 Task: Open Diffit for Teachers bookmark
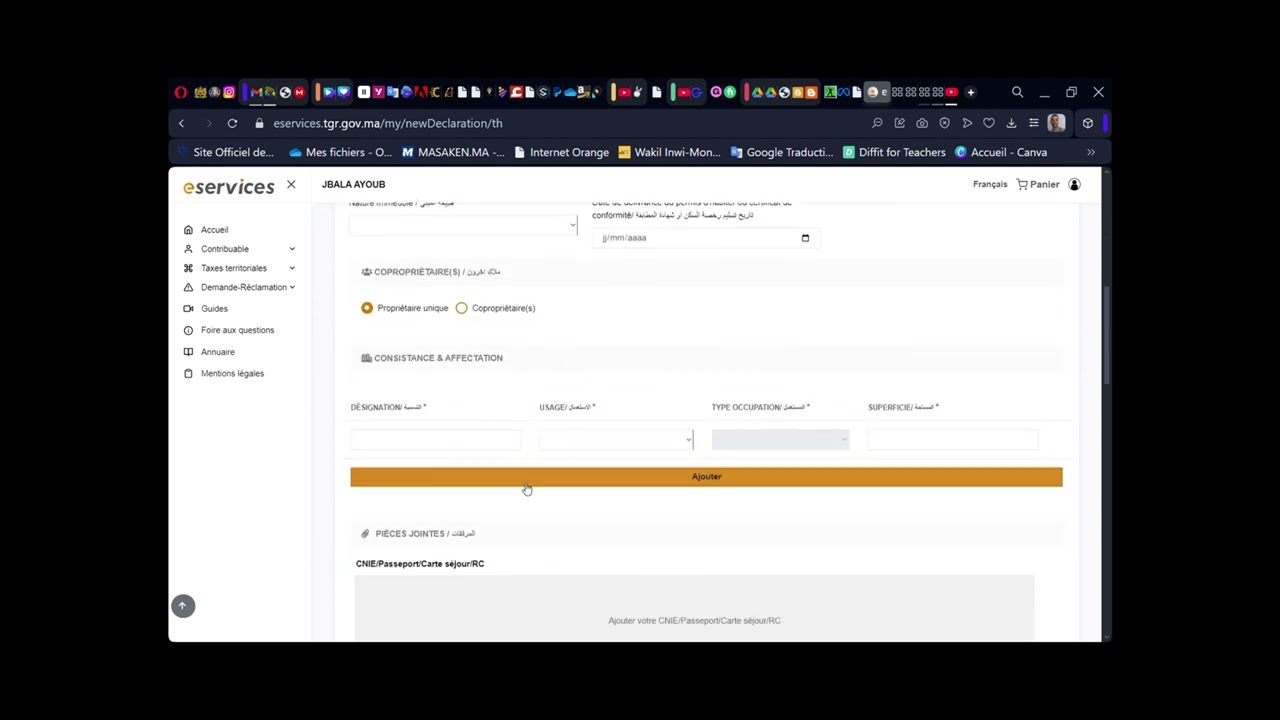[x=894, y=152]
